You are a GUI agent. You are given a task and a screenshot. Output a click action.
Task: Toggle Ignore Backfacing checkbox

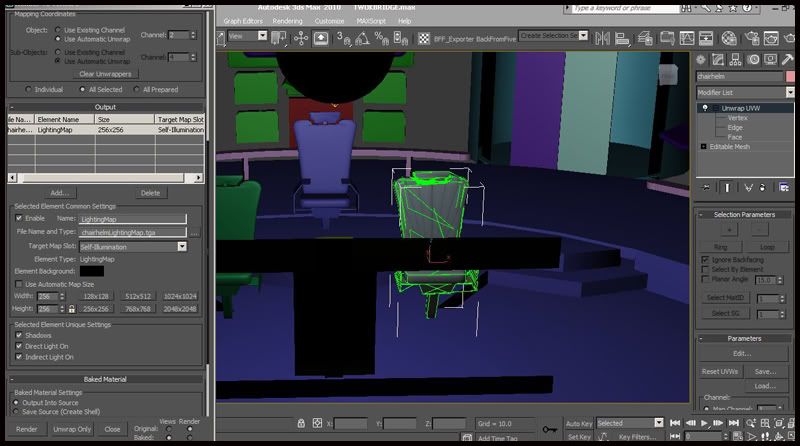705,260
